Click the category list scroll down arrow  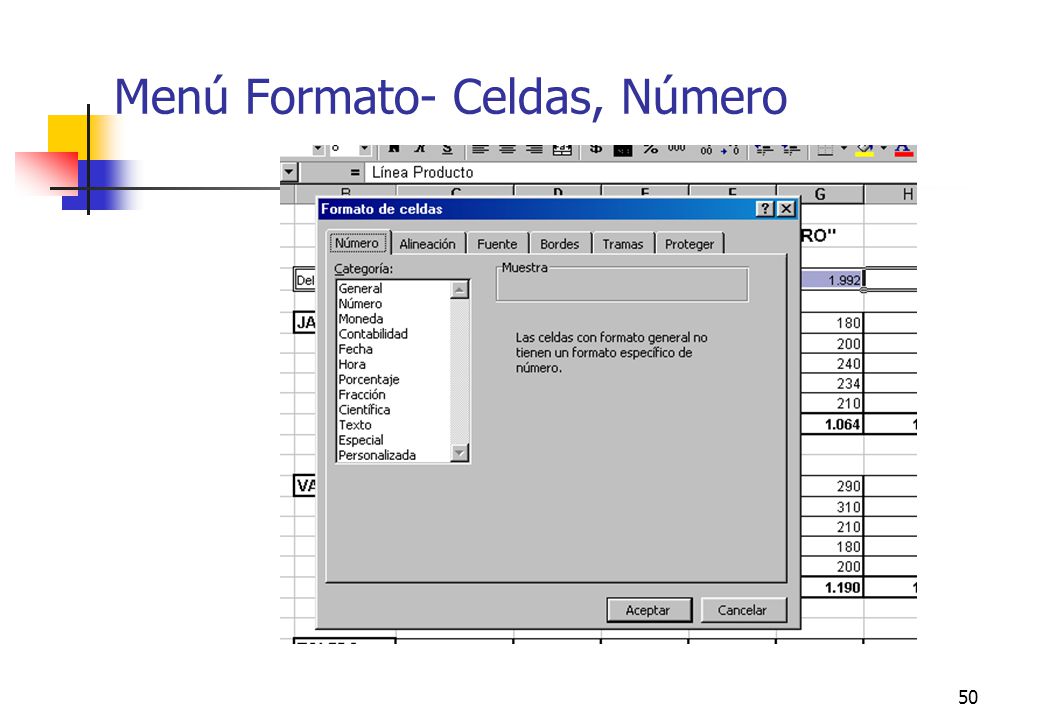[x=460, y=453]
